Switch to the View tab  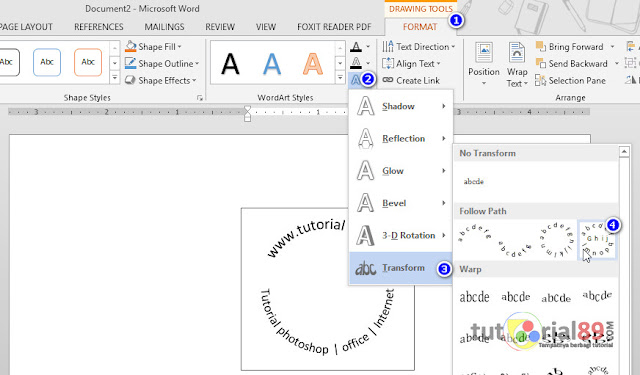click(x=266, y=27)
